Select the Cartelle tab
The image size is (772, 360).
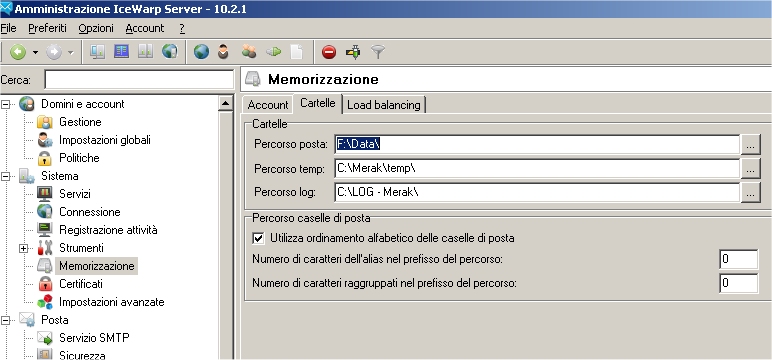(318, 103)
